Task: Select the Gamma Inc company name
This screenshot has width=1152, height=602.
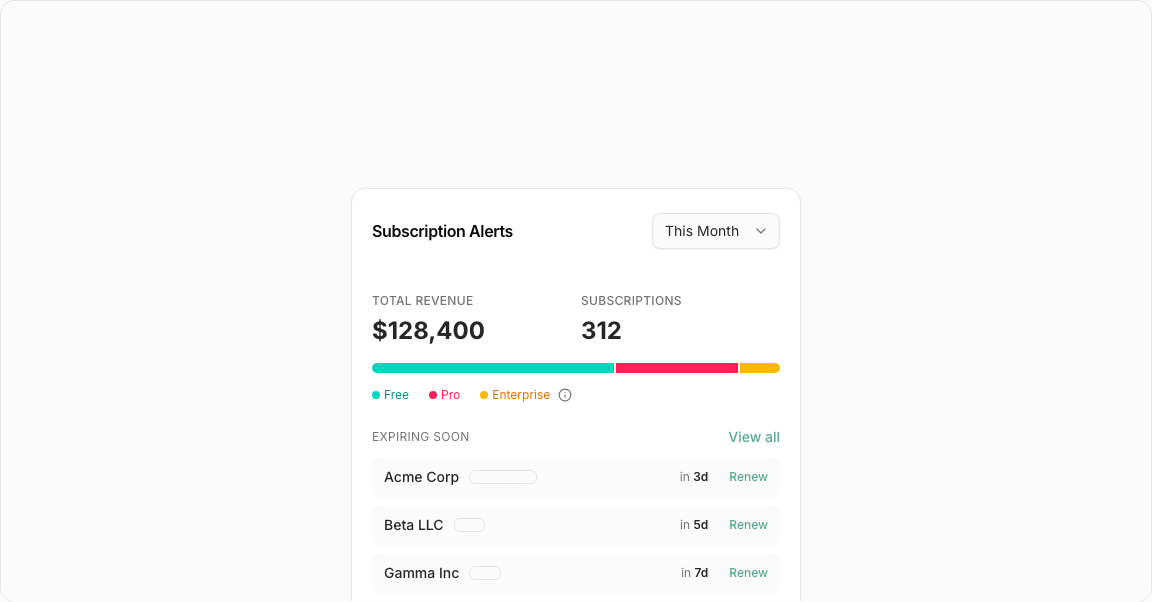Action: pos(421,573)
